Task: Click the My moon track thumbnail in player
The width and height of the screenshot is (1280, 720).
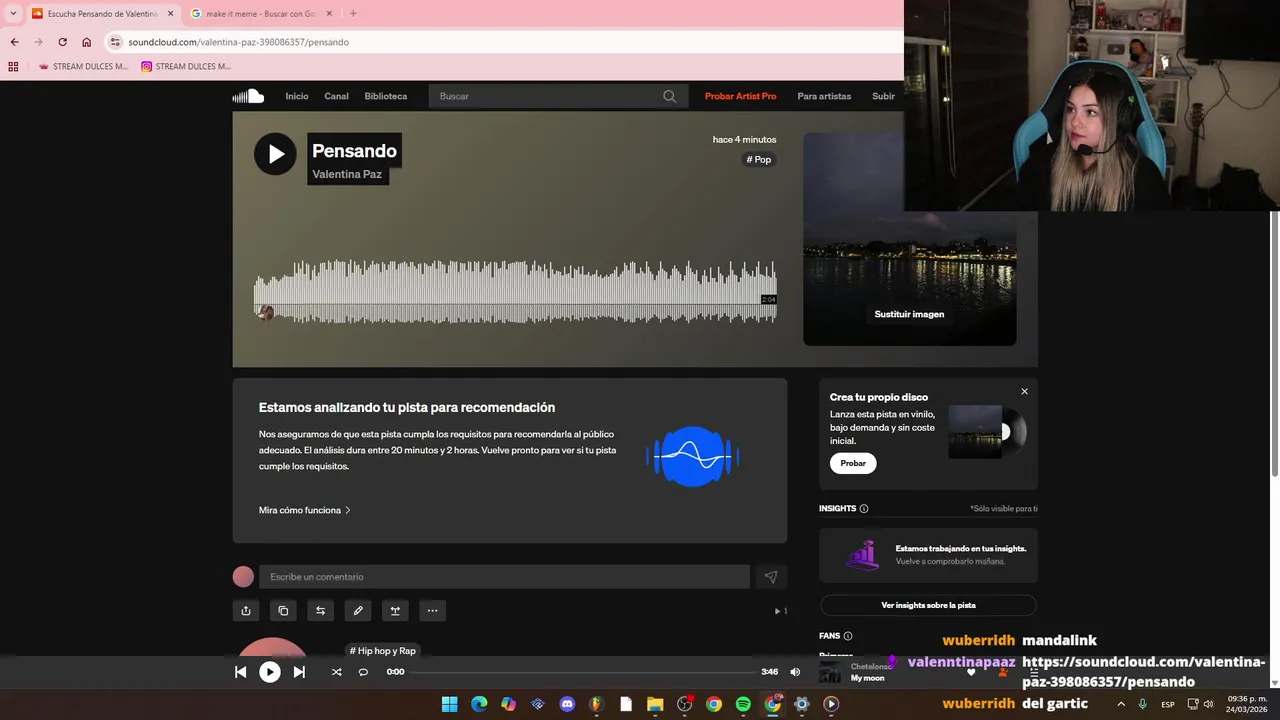Action: click(x=830, y=673)
